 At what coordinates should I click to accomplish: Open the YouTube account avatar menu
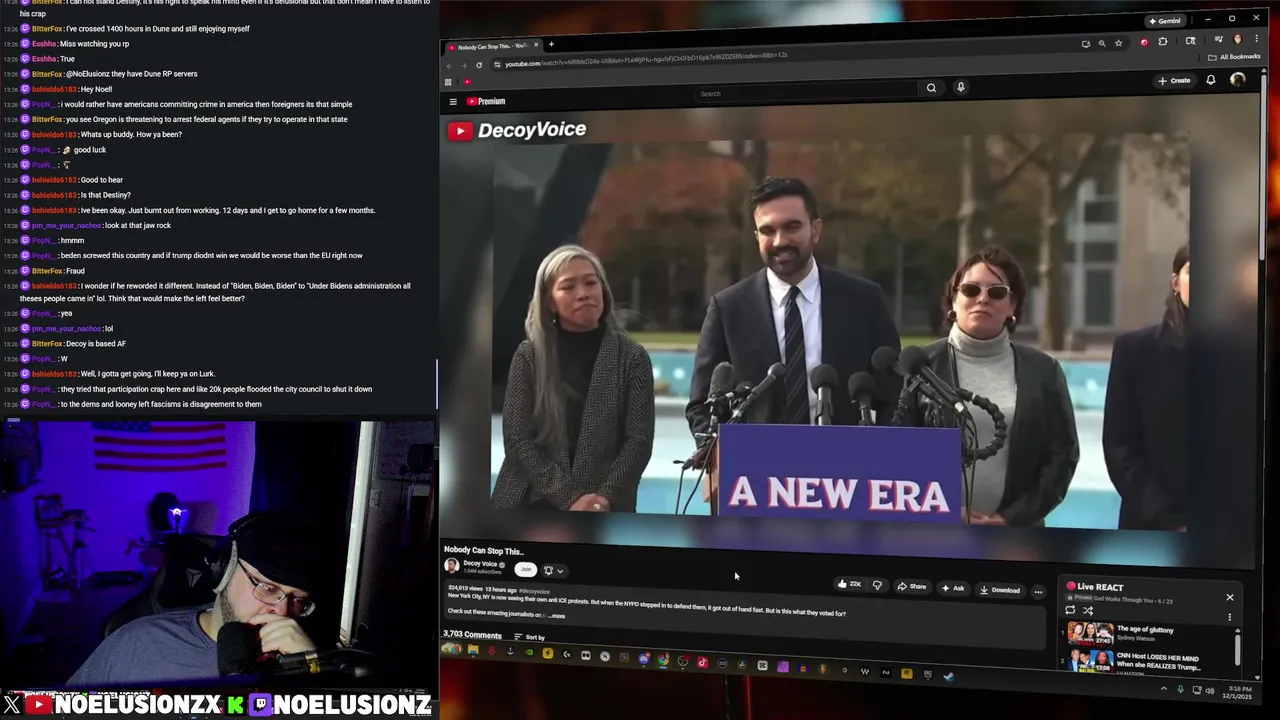(1238, 79)
